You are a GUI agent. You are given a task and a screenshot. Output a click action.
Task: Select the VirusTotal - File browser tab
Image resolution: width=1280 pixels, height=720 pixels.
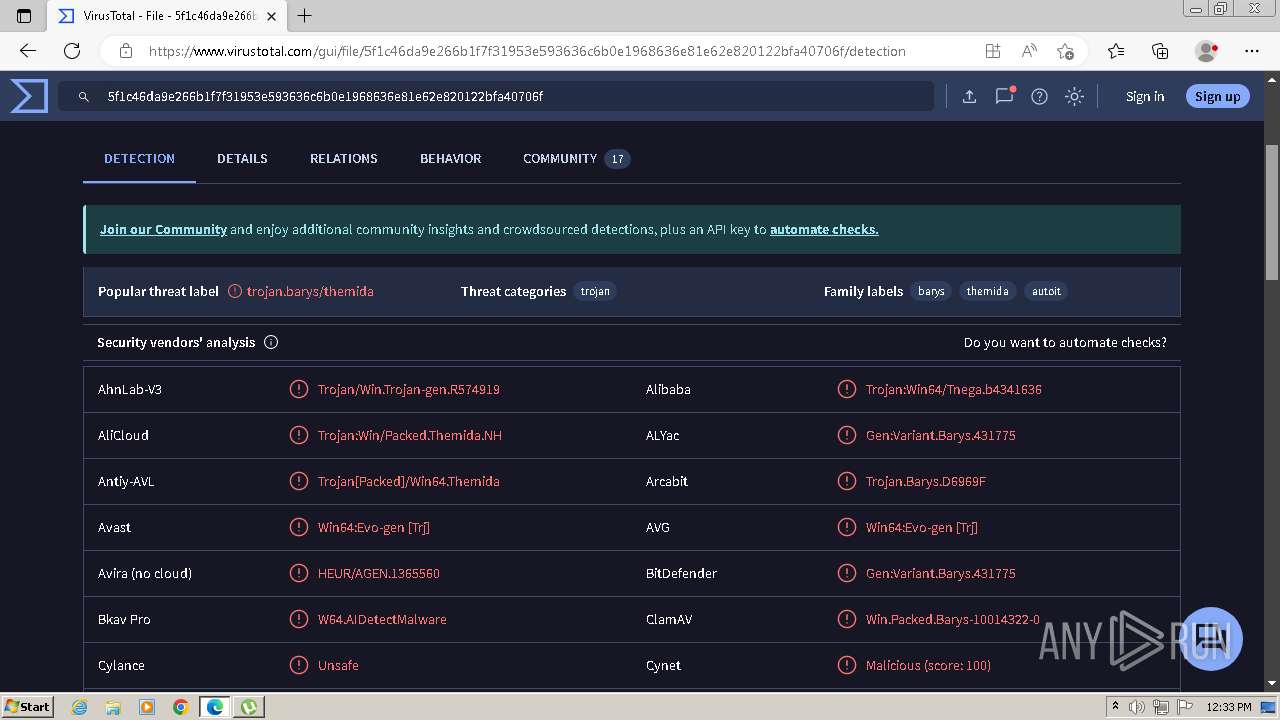point(166,16)
